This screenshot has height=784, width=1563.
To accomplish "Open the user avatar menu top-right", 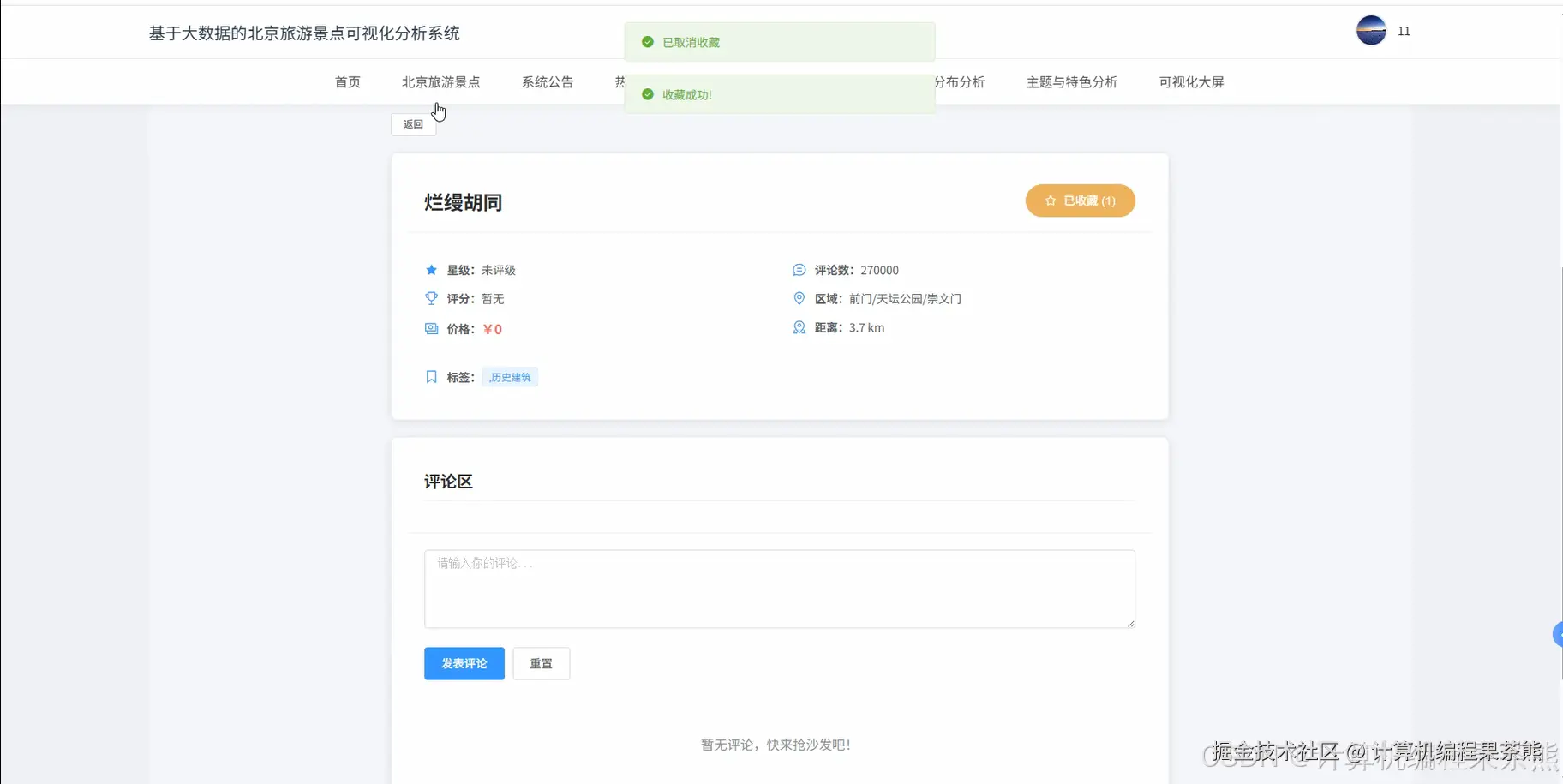I will tap(1371, 29).
